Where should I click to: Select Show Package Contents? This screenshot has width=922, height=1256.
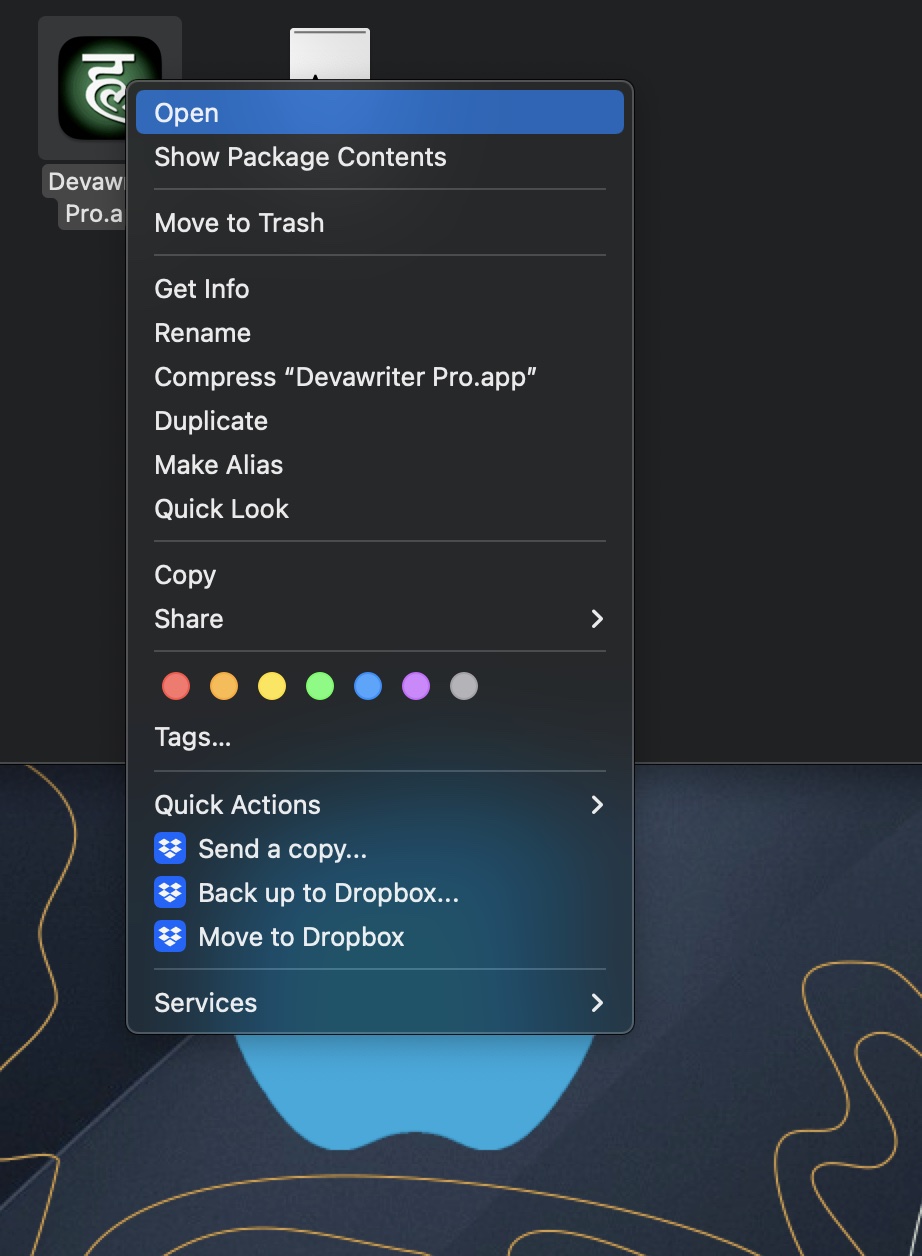(380, 157)
